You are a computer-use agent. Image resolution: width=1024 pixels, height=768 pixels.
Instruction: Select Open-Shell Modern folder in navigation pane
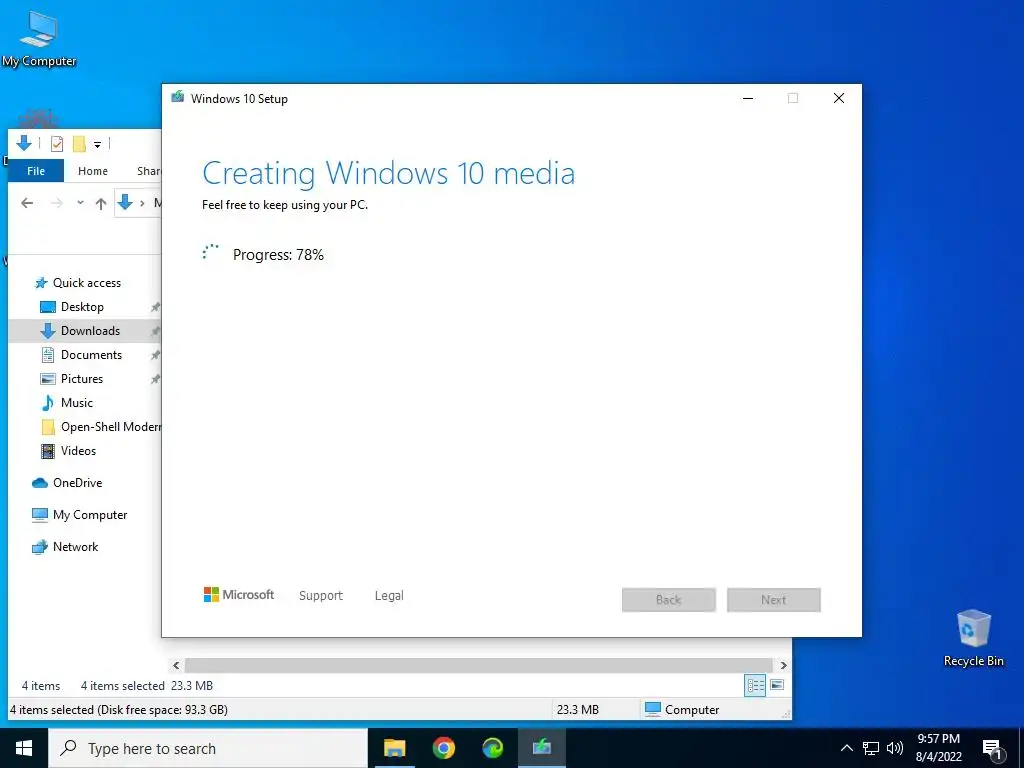[x=101, y=427]
